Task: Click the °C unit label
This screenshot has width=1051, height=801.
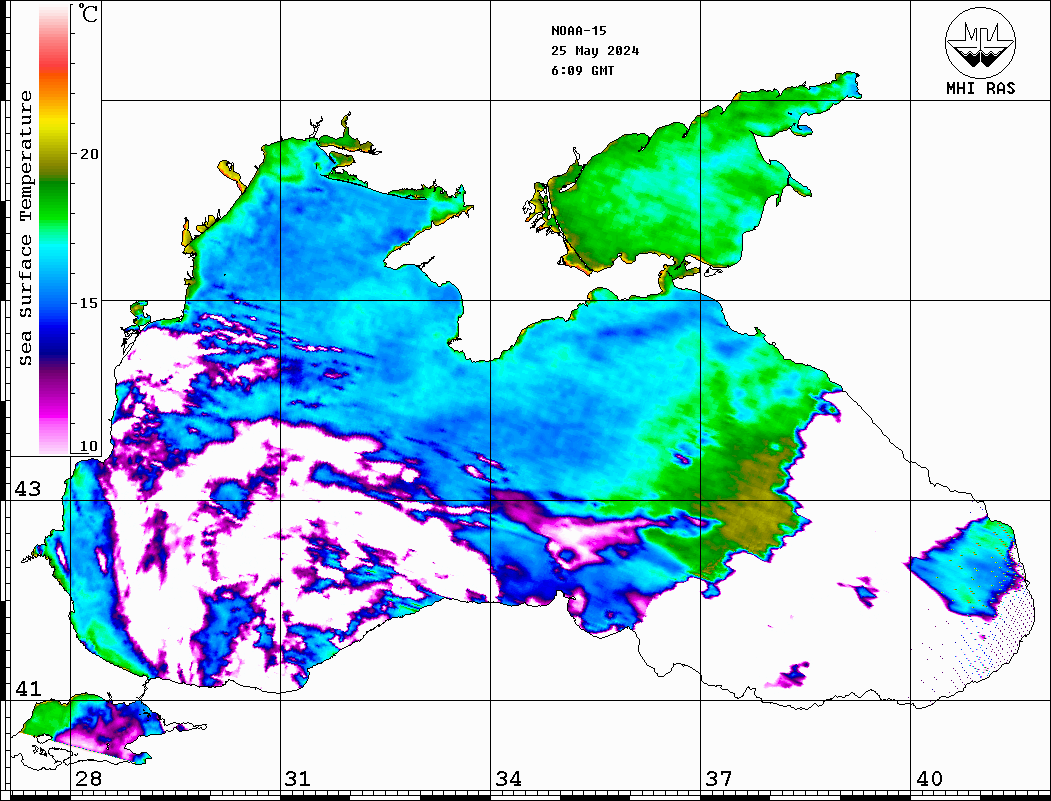Action: pyautogui.click(x=88, y=13)
